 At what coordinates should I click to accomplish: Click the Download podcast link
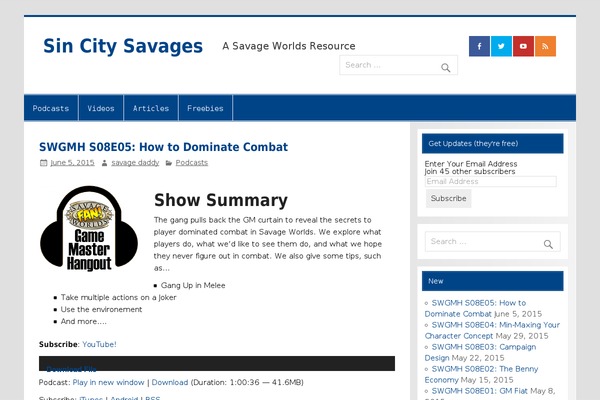click(170, 382)
